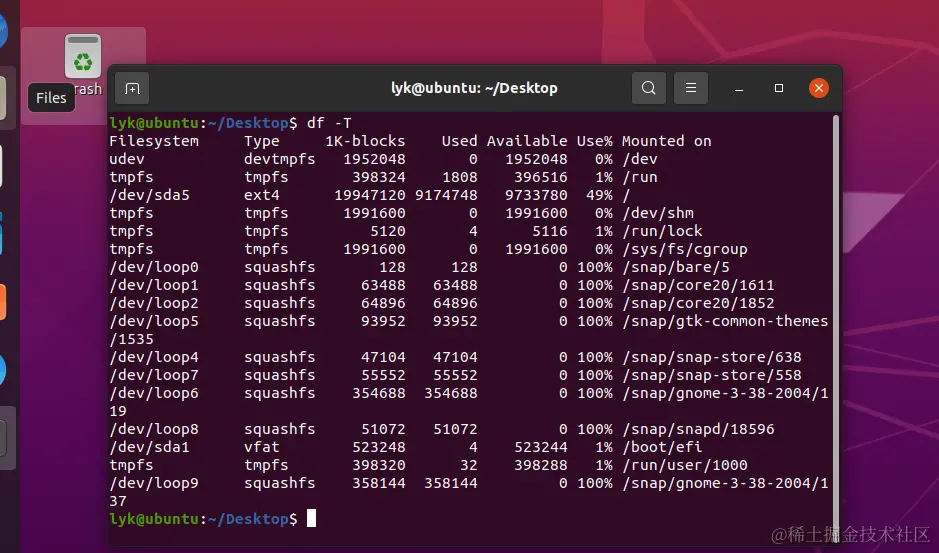Select the 'Mounted on' column header
Image resolution: width=939 pixels, height=553 pixels.
pyautogui.click(x=667, y=141)
